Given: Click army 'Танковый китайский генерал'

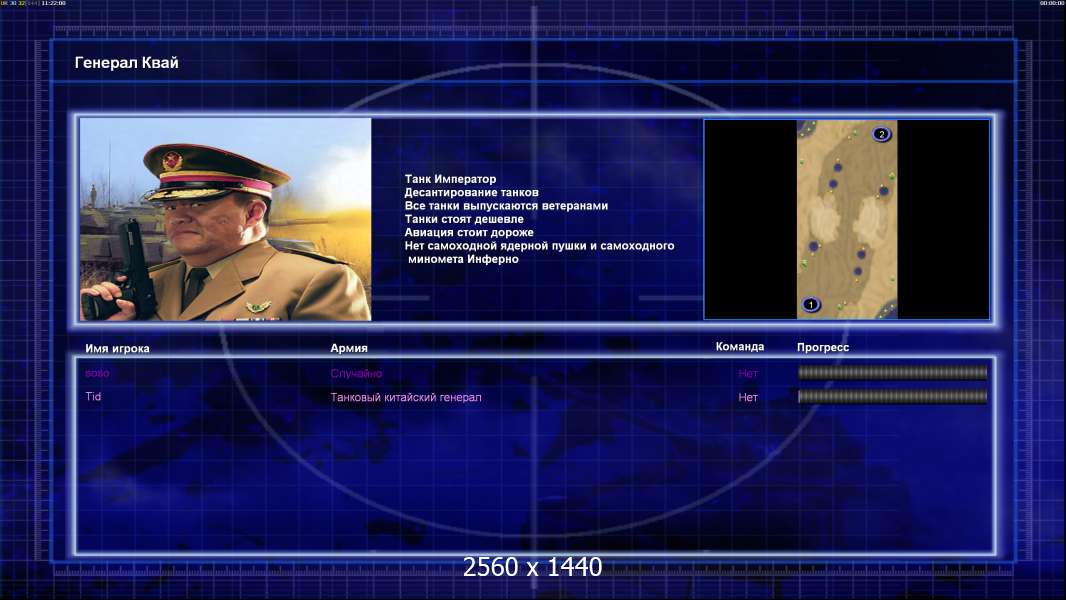Looking at the screenshot, I should pos(406,397).
